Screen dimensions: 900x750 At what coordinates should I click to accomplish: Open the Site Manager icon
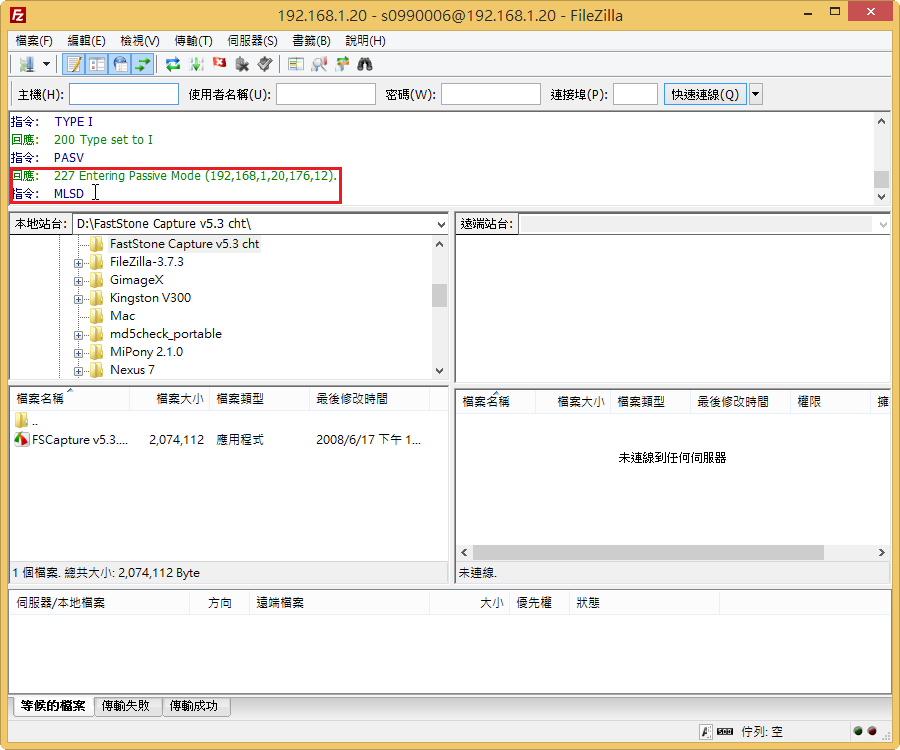(x=26, y=64)
